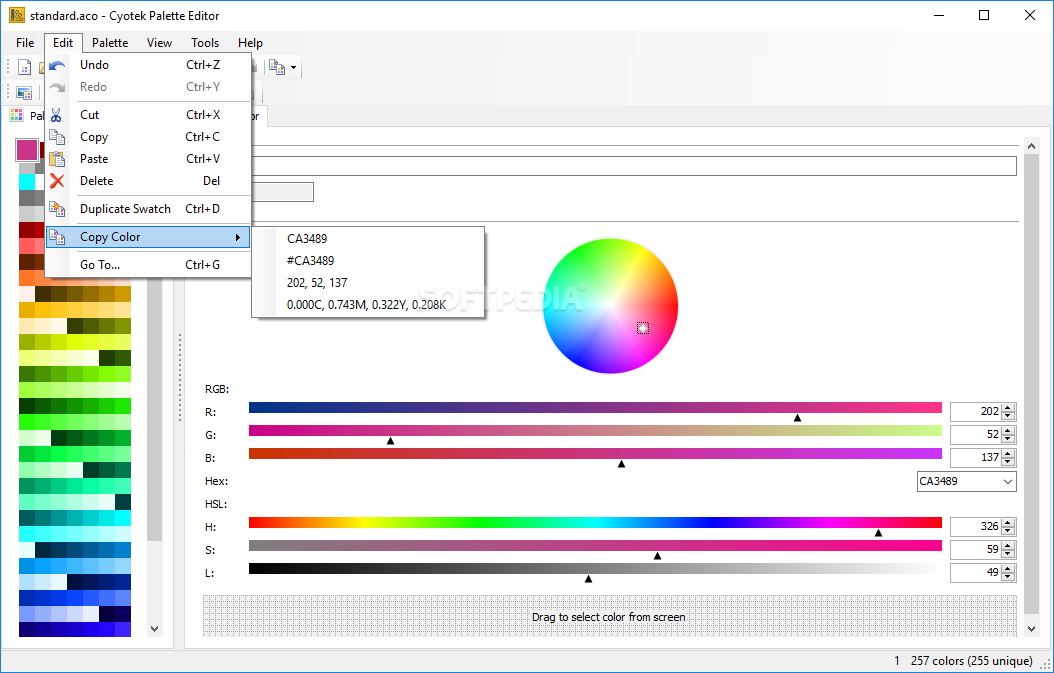The height and width of the screenshot is (673, 1054).
Task: Click the center of the color wheel
Action: (610, 306)
